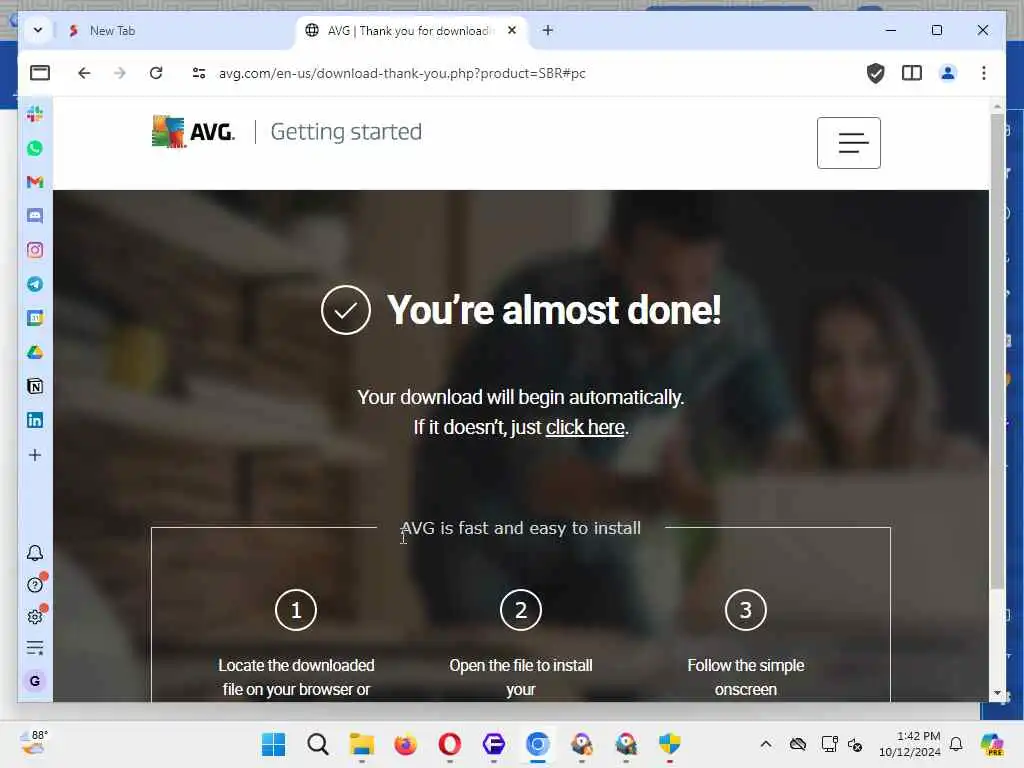
Task: Open the AVG hamburger menu
Action: tap(848, 143)
